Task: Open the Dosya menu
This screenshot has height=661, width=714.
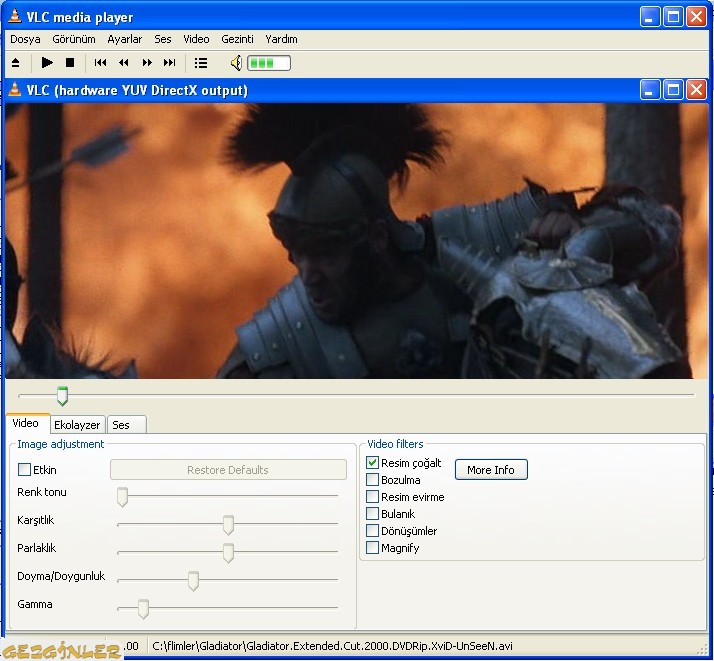Action: coord(25,39)
